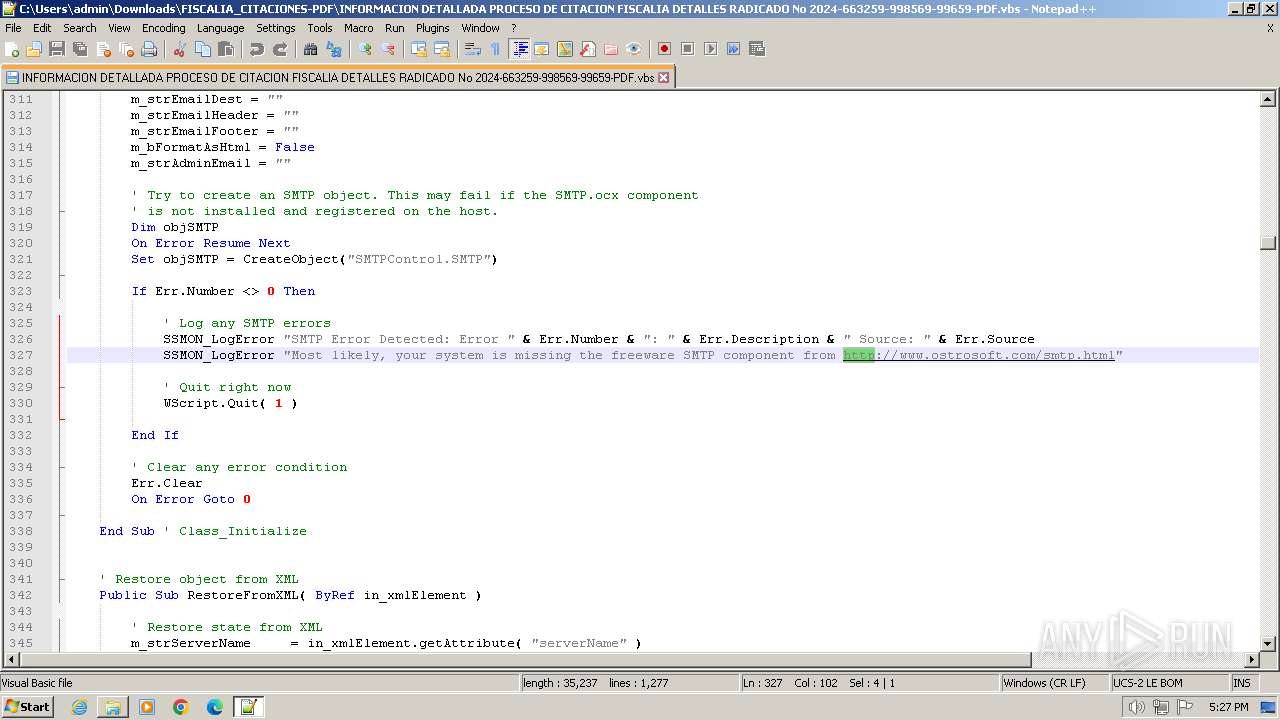1280x720 pixels.
Task: Undo the last edit via the toolbar
Action: pyautogui.click(x=256, y=49)
